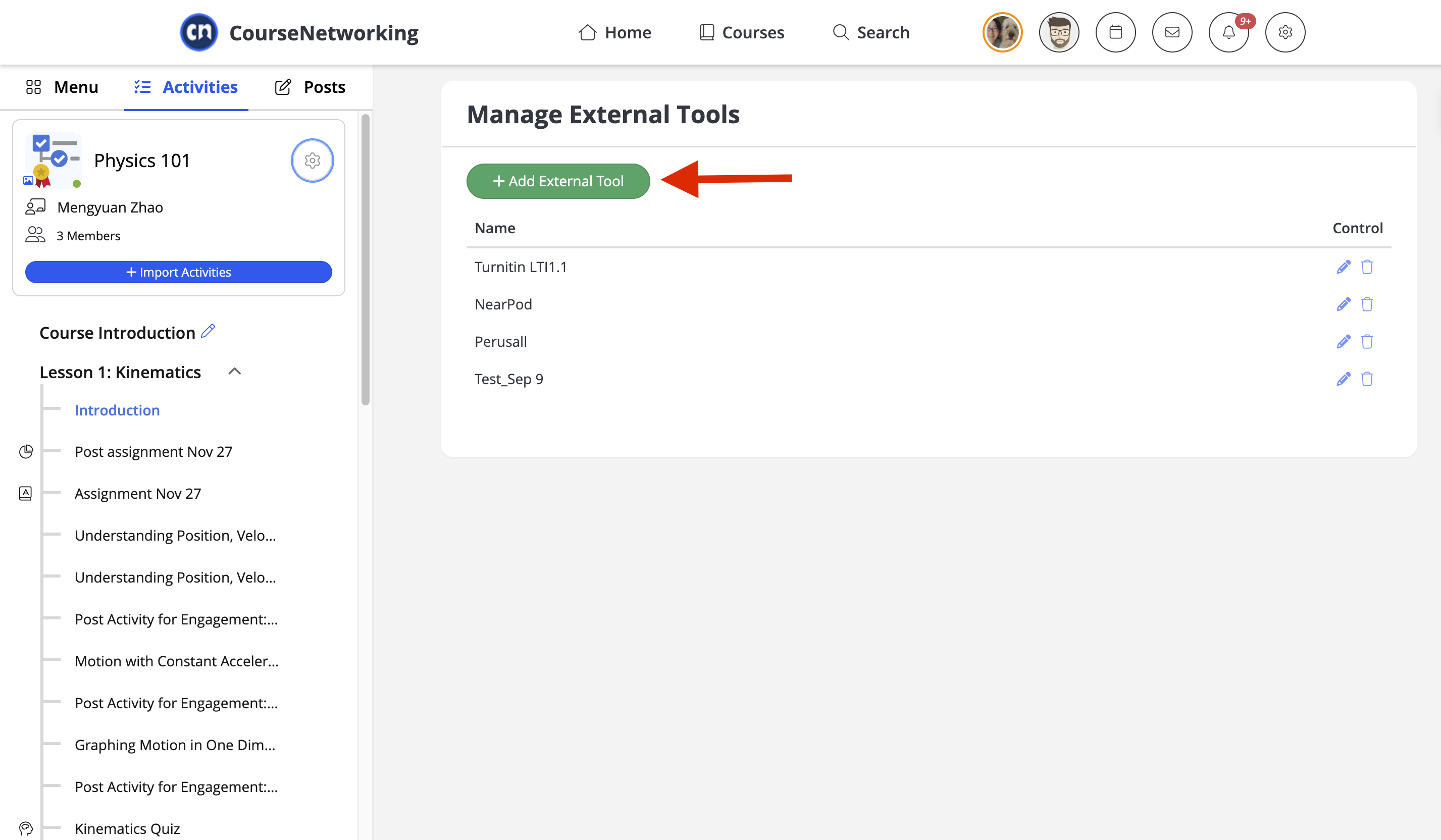Open Physics 101 course settings gear

(312, 161)
